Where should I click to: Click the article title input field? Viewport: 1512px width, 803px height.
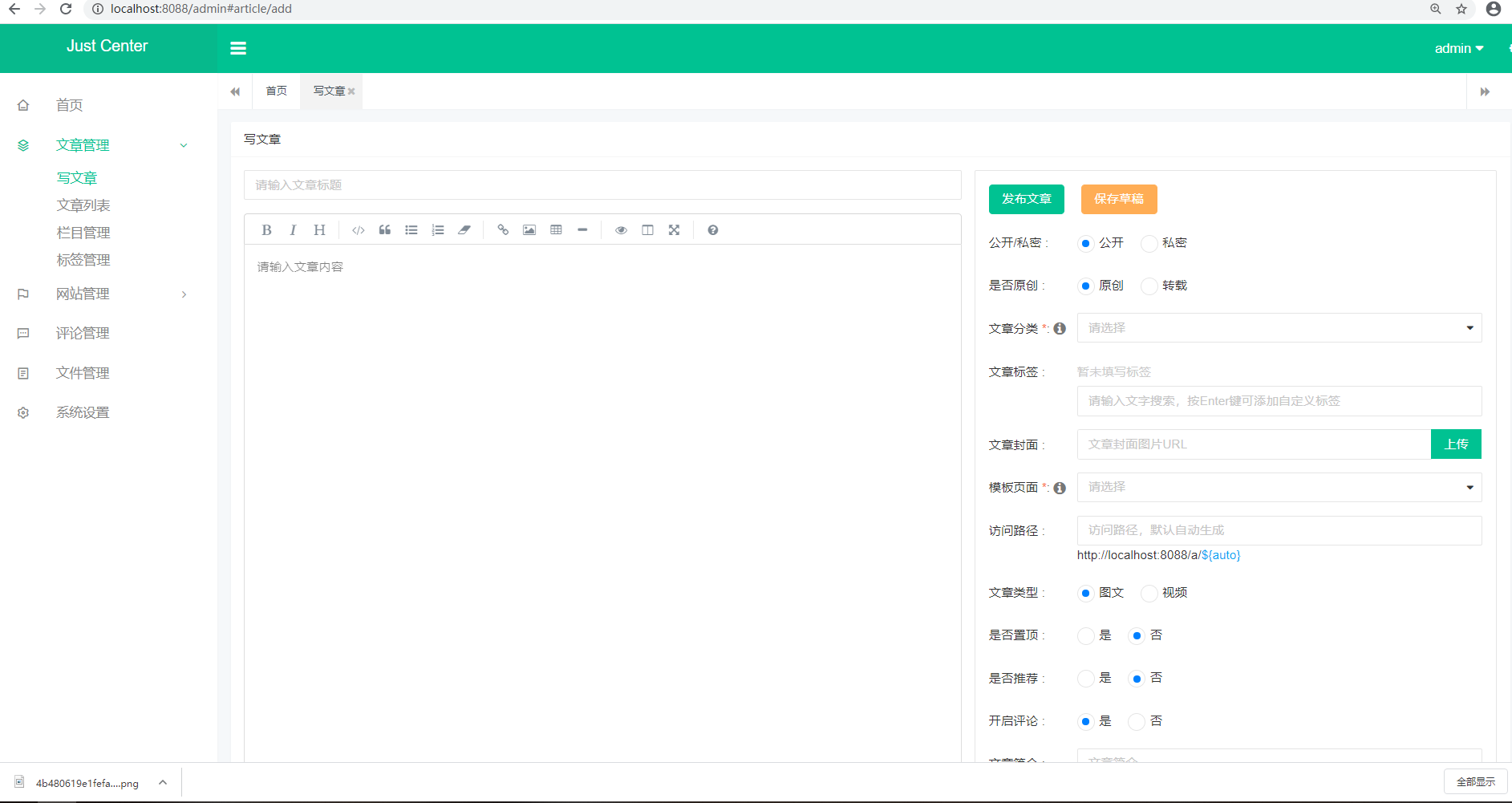click(x=602, y=185)
